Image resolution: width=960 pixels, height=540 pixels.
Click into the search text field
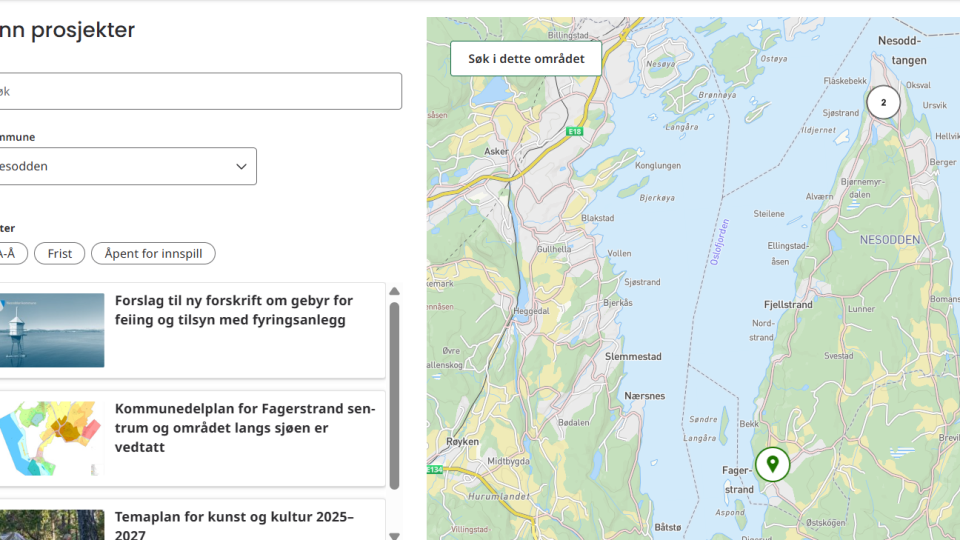(200, 91)
